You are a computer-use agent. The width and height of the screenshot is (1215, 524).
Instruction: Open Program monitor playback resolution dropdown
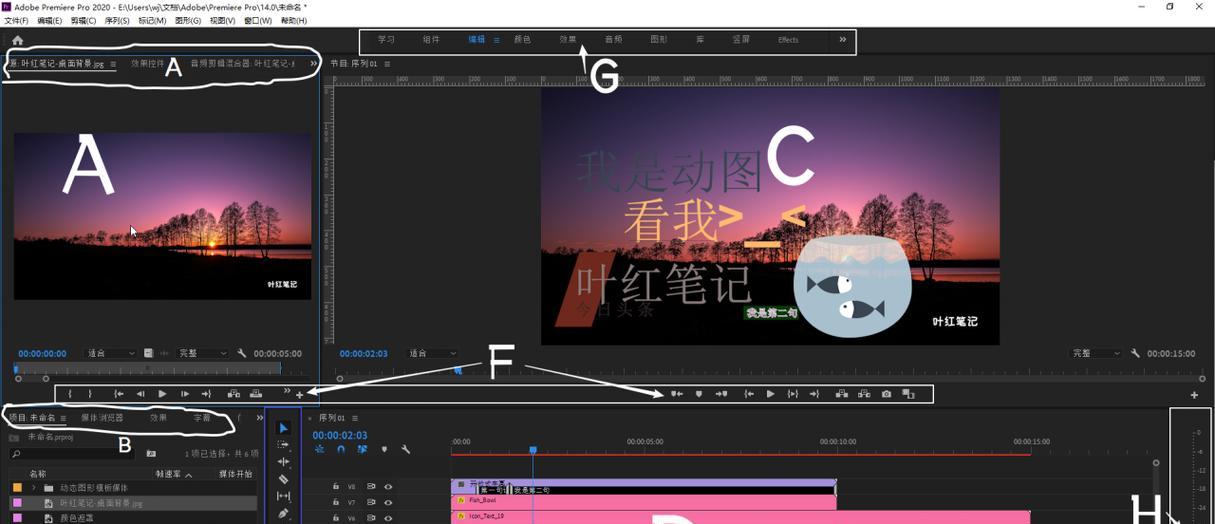click(x=1097, y=353)
